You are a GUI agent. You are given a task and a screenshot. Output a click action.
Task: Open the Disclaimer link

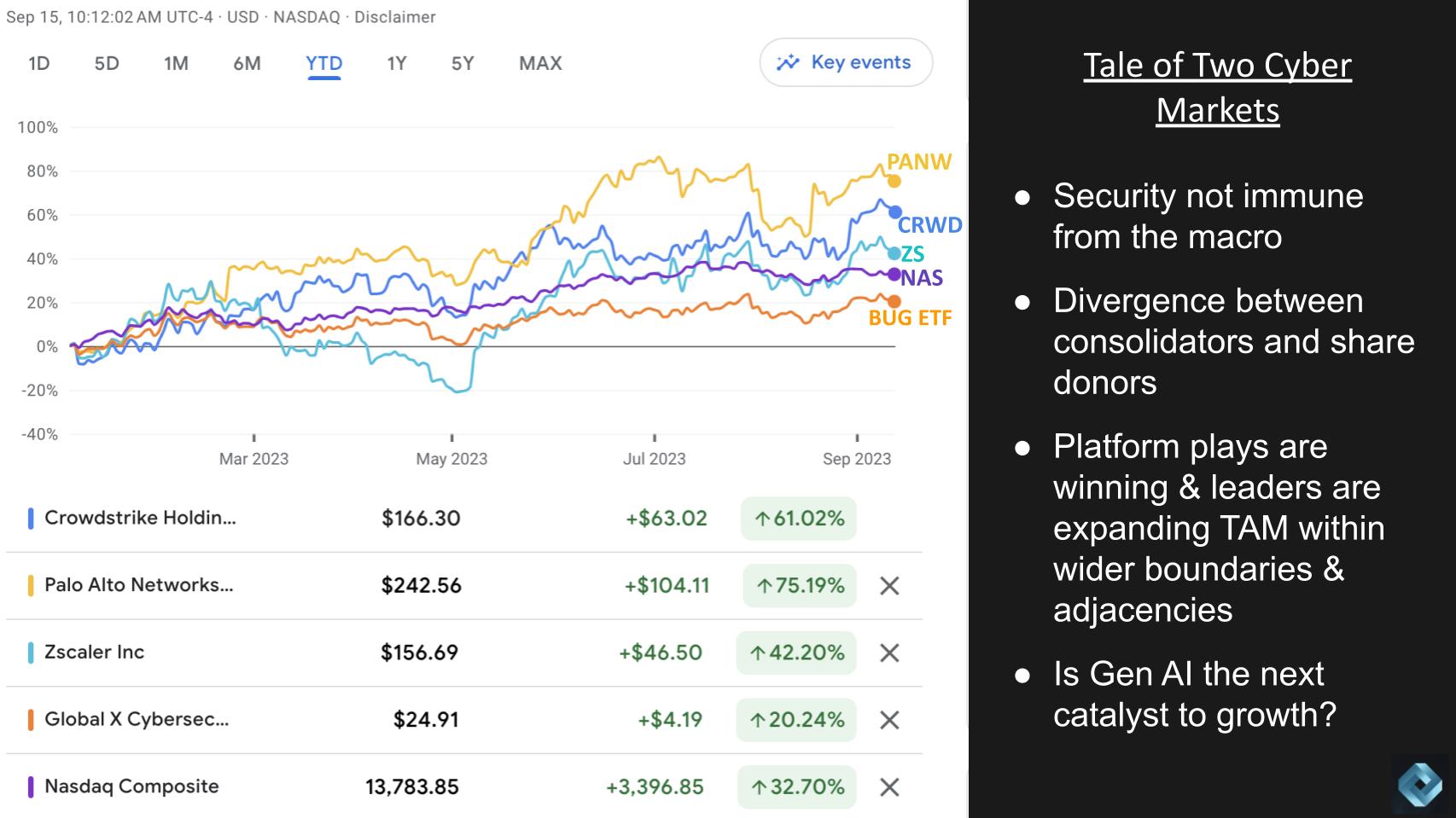[x=394, y=17]
